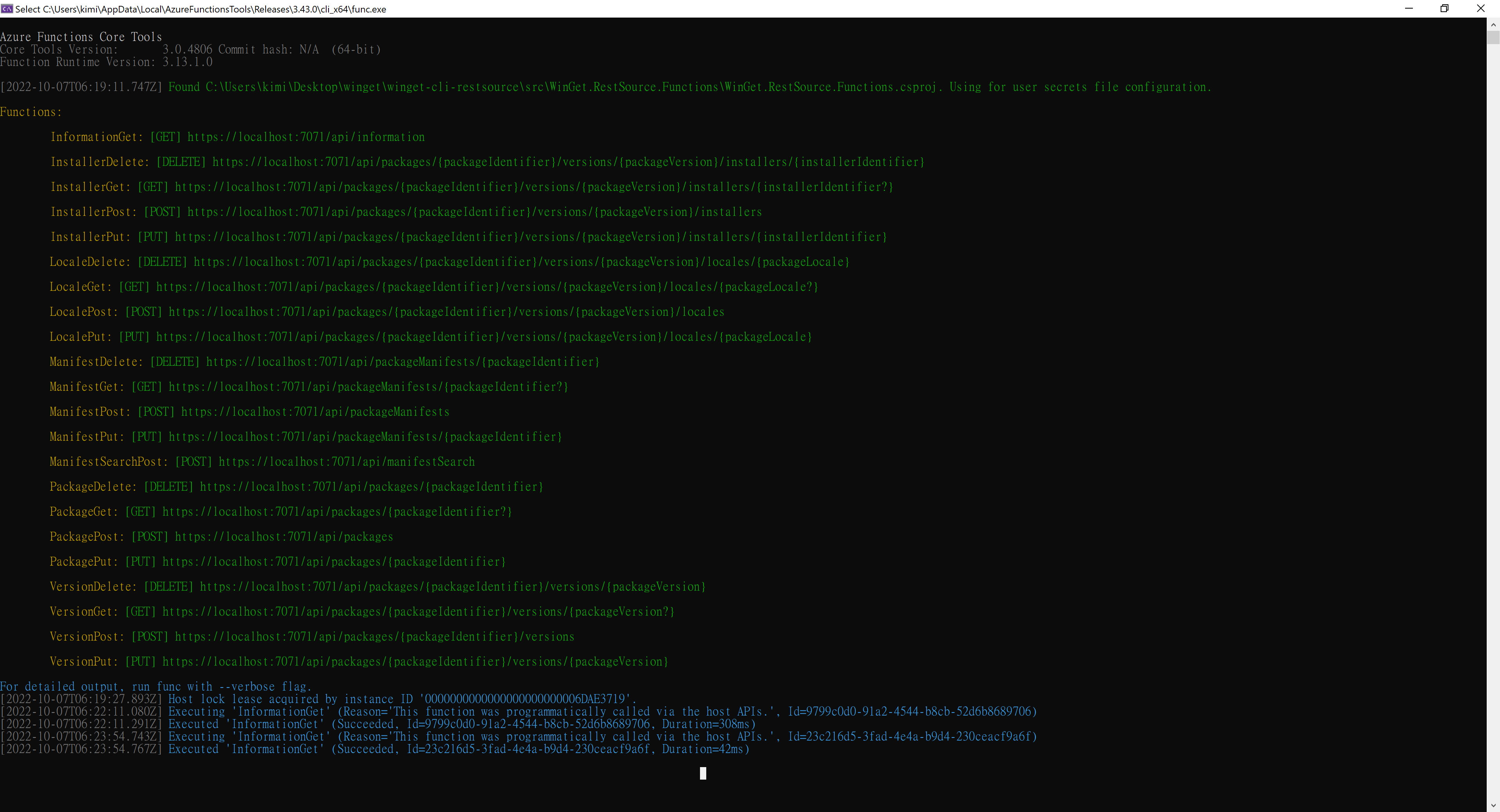Click the InstallerDelete DELETE URL line

(x=487, y=162)
